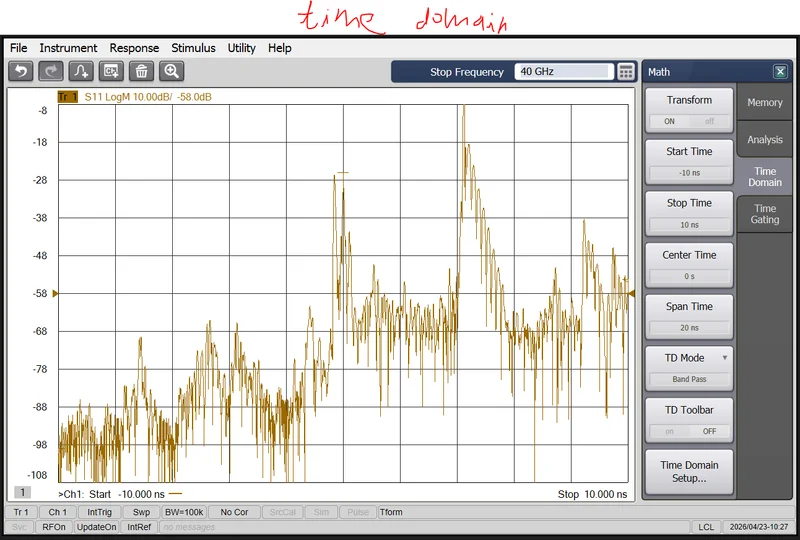Close the Math panel

pos(780,72)
